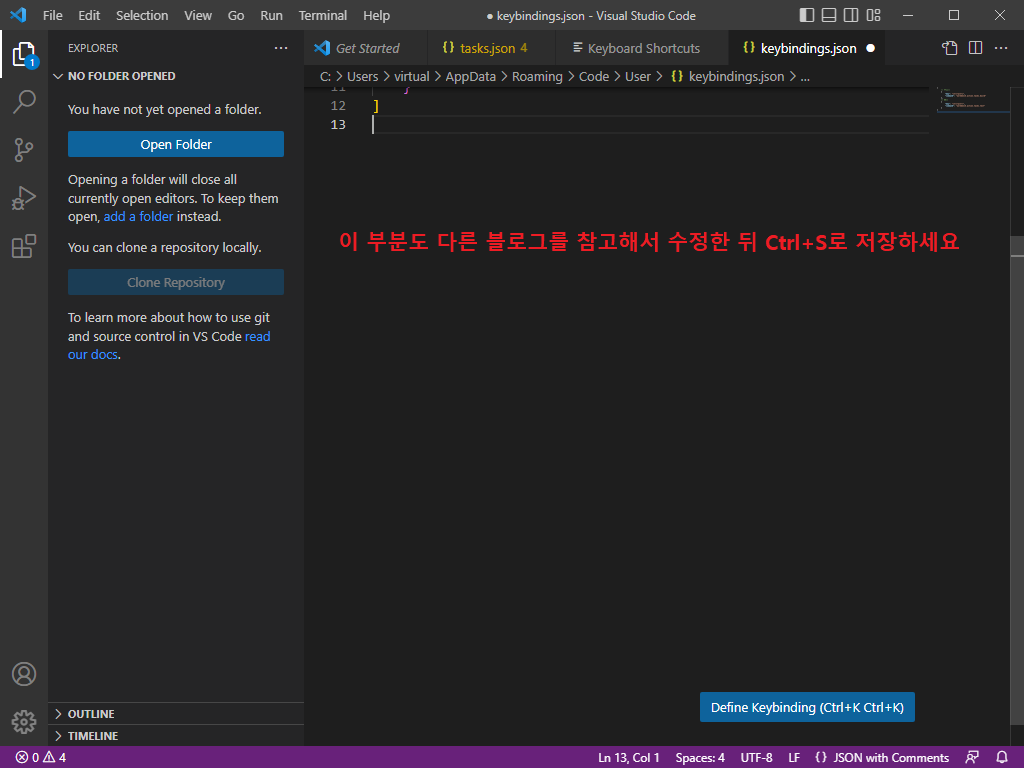Open the Manage gear icon
1024x768 pixels.
click(x=24, y=722)
